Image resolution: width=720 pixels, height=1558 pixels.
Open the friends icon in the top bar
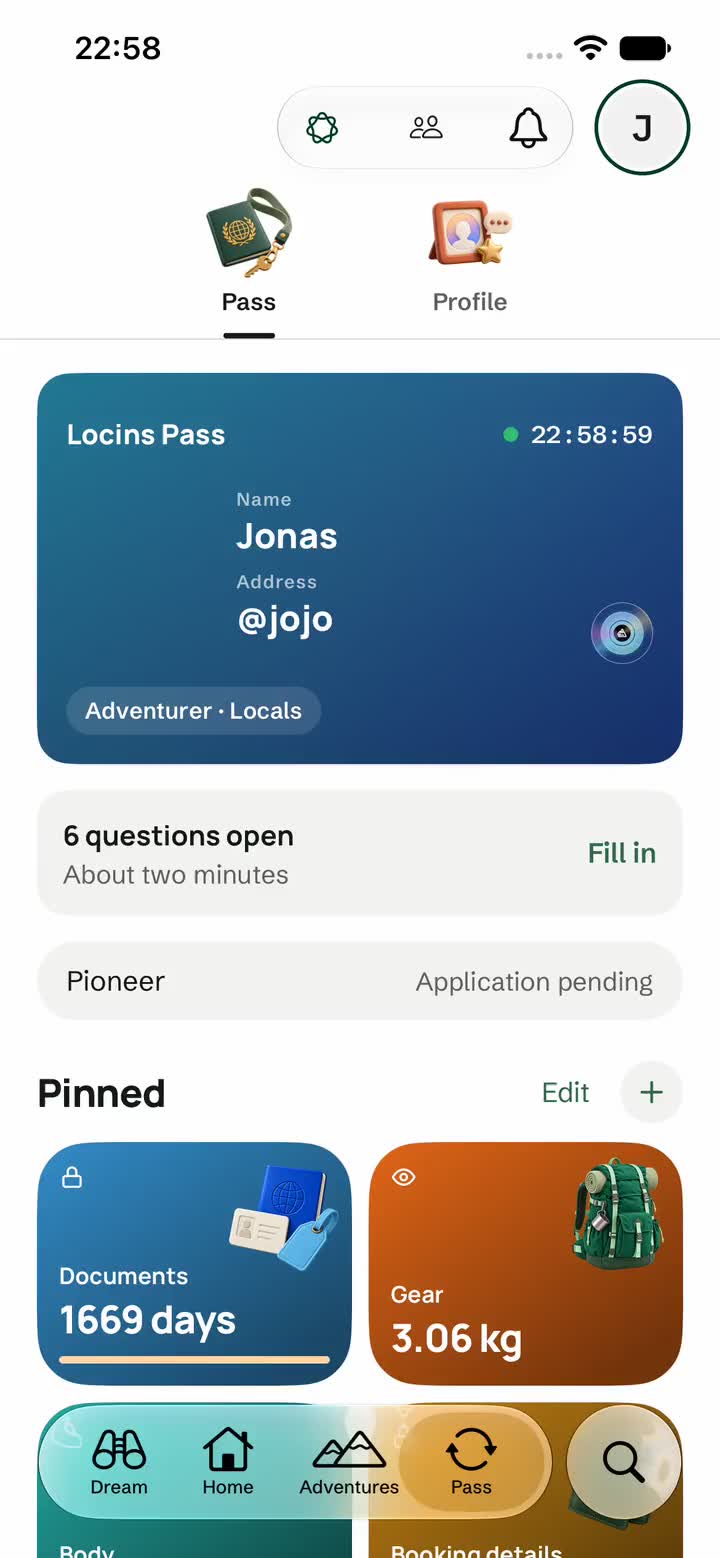pyautogui.click(x=426, y=128)
